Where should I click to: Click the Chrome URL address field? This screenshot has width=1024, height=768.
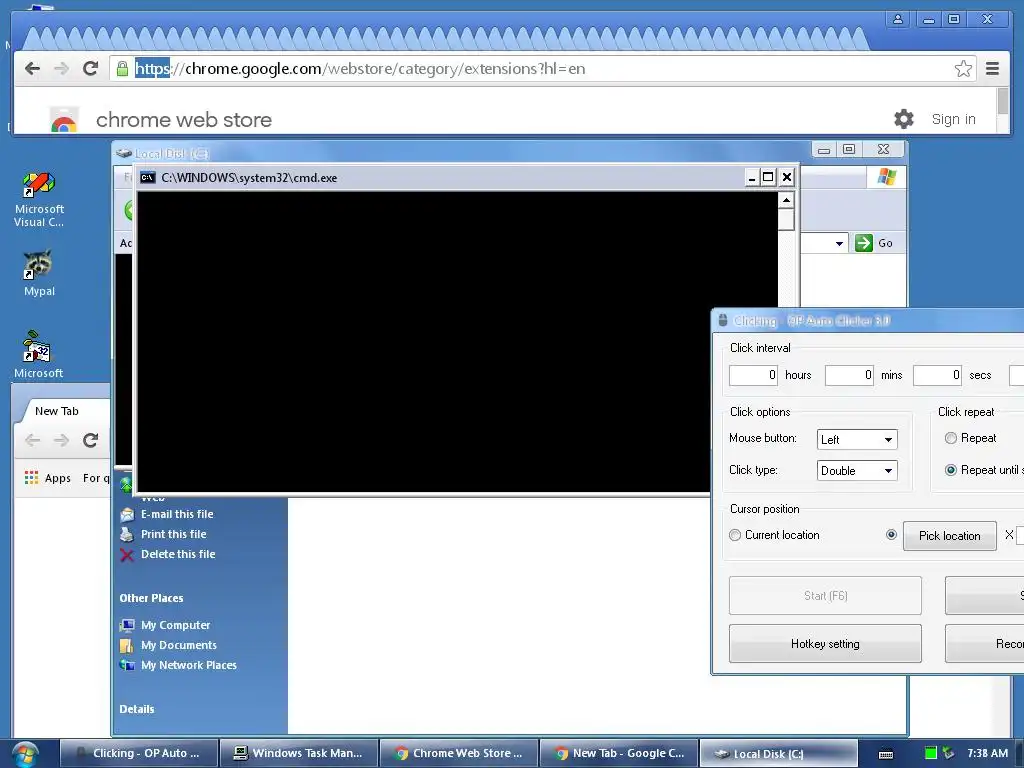(542, 69)
